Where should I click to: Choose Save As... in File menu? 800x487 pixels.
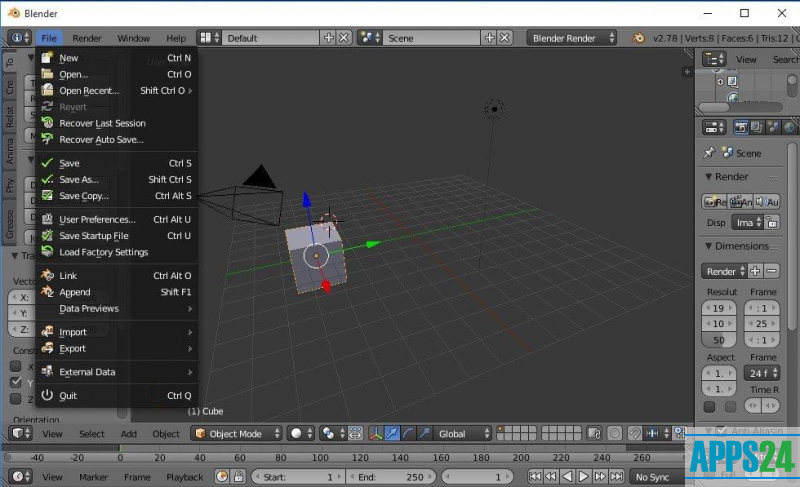click(x=116, y=180)
